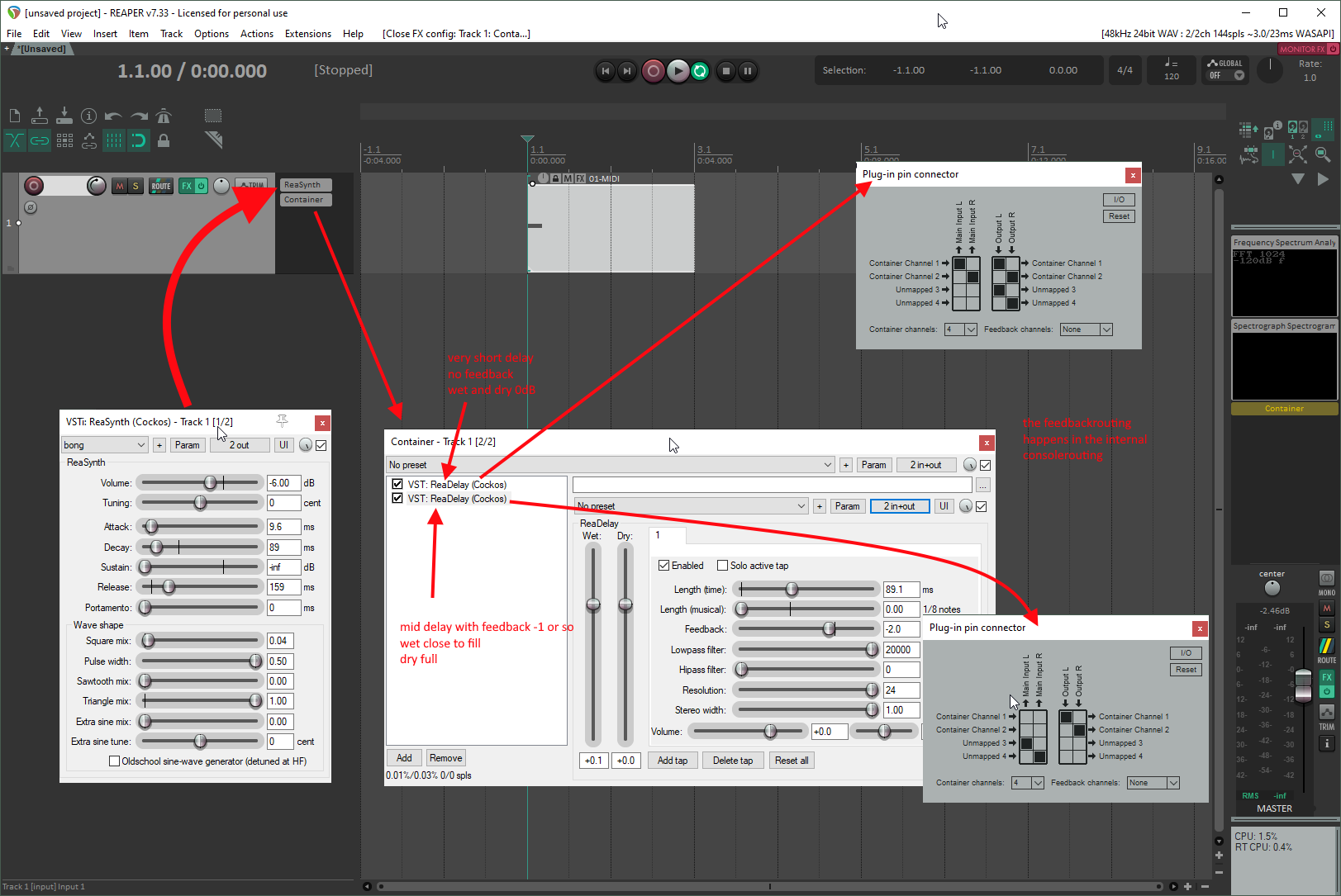1341x896 pixels.
Task: Click the Undo arrow icon
Action: coord(114,116)
